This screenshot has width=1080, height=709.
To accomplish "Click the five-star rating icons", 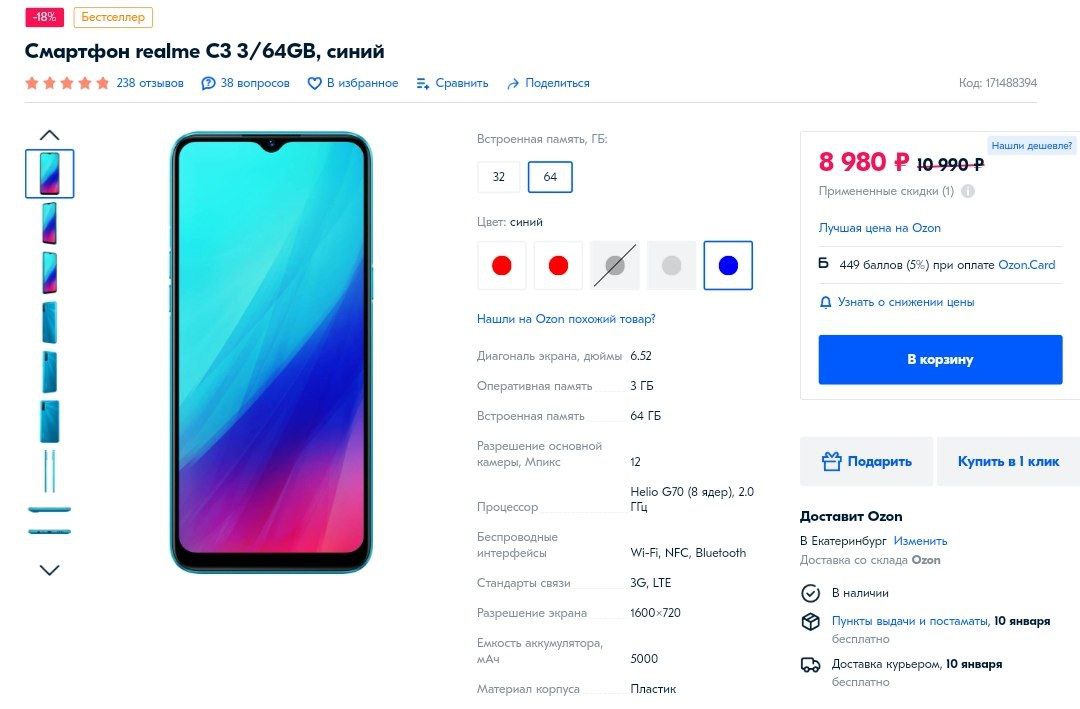I will (67, 83).
